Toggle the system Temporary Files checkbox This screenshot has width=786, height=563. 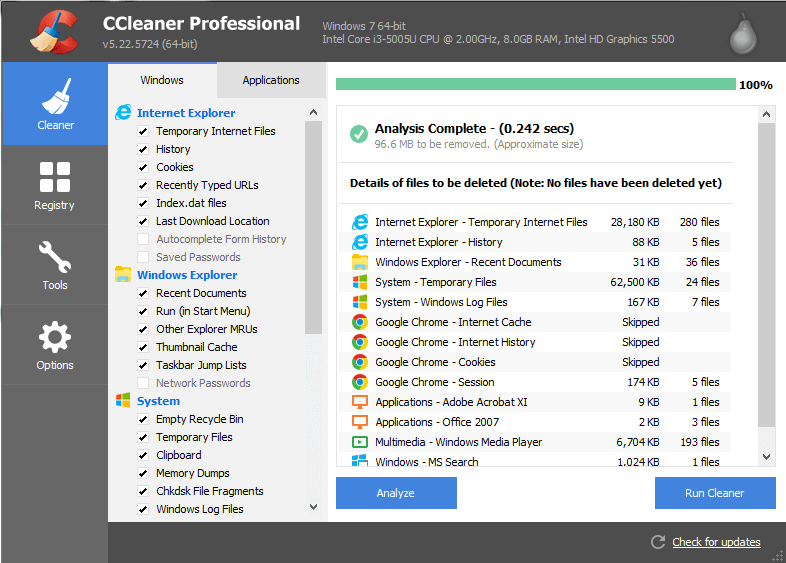click(x=143, y=437)
